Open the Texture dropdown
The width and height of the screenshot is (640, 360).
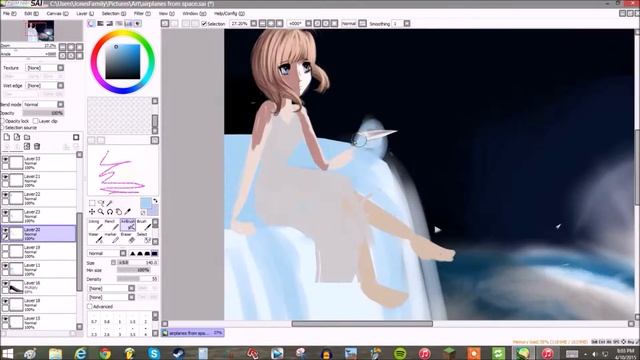pos(60,68)
